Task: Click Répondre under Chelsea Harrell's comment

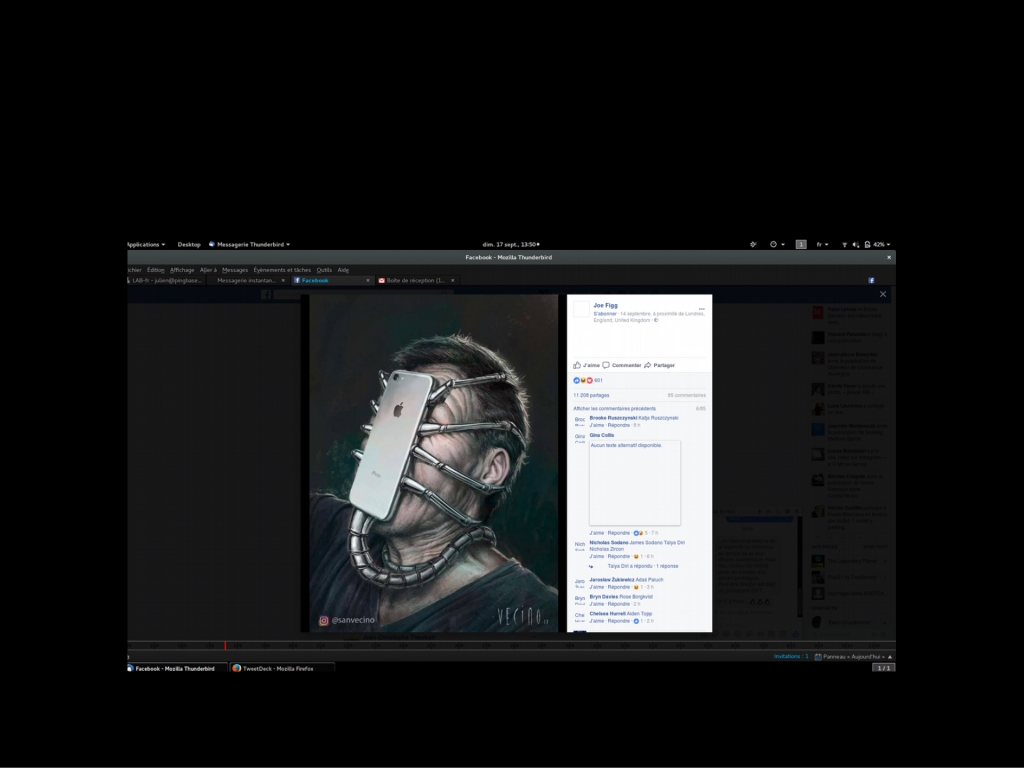Action: 618,621
